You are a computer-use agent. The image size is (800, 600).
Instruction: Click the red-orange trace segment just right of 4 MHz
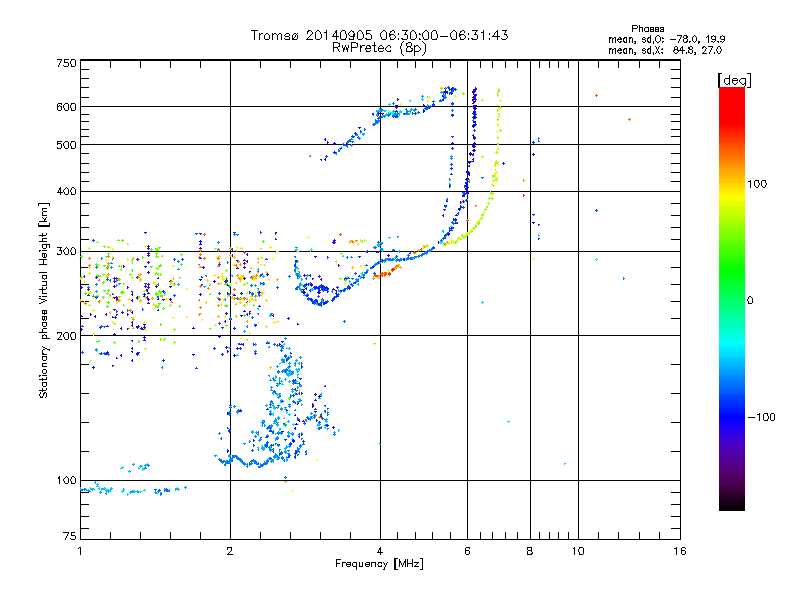coord(388,271)
